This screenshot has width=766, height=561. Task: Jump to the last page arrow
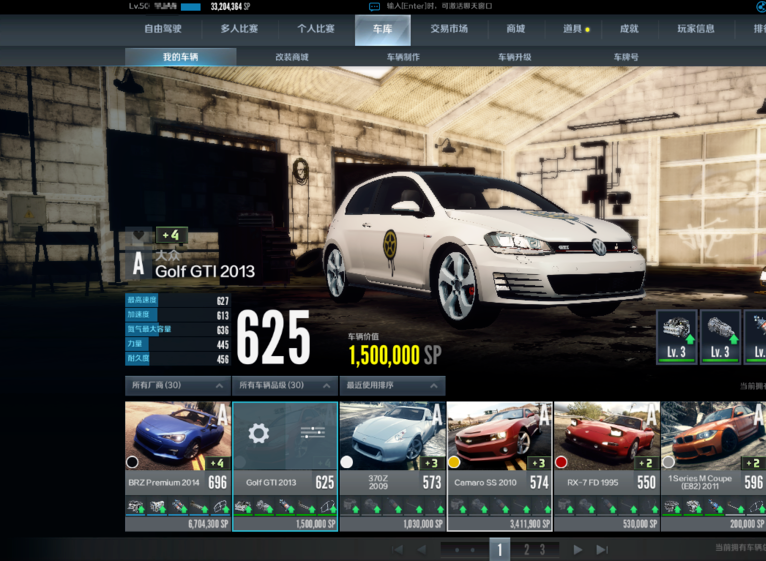[602, 549]
